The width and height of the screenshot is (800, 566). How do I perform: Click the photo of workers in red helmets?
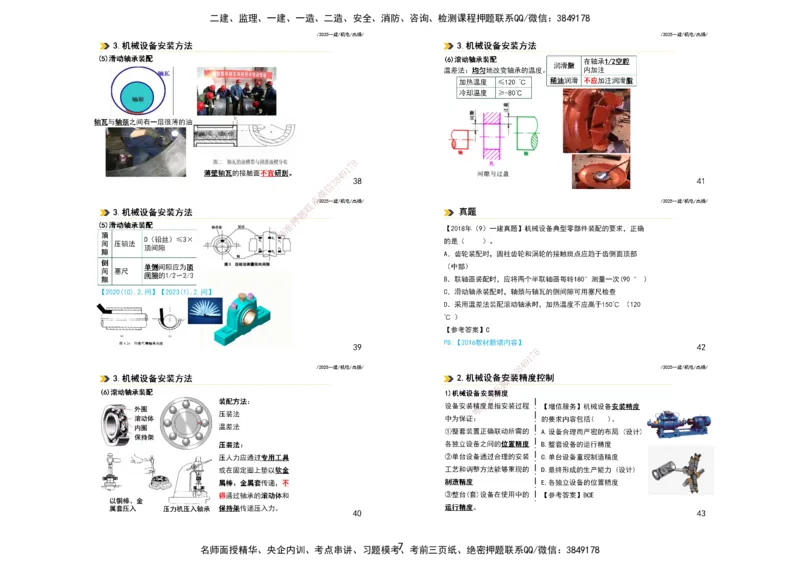coord(237,91)
